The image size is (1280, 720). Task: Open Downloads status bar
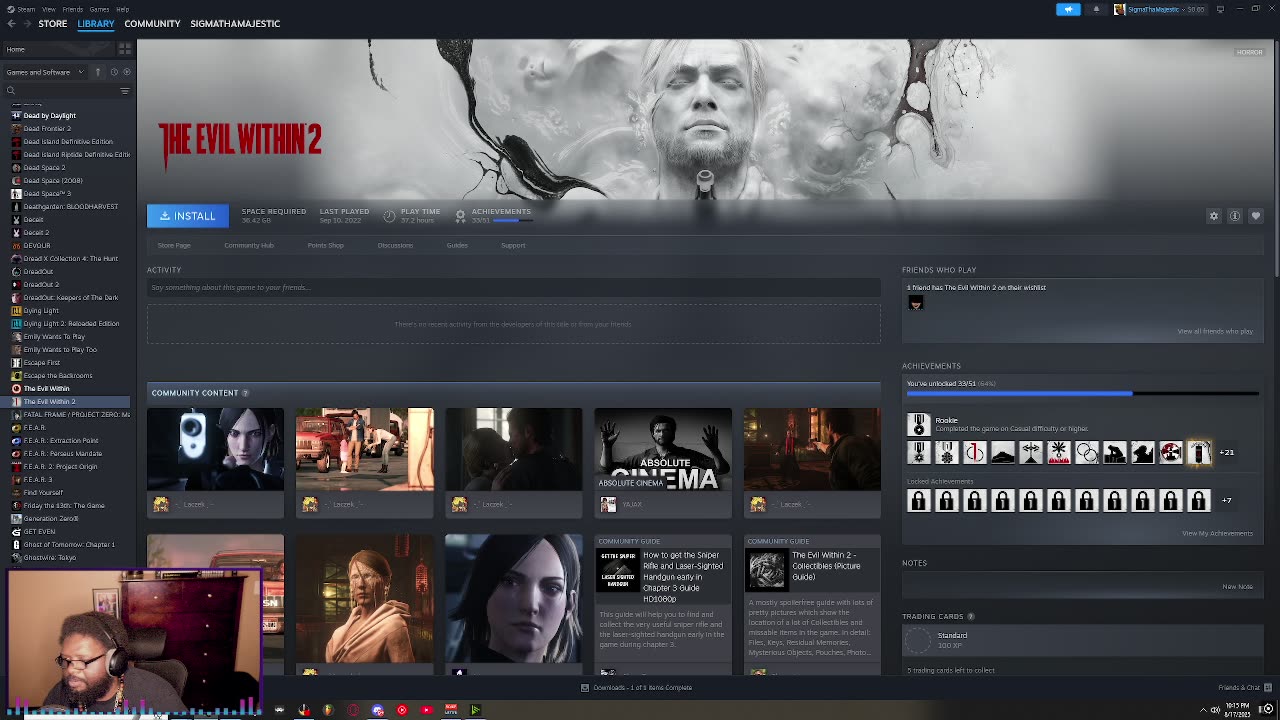coord(636,687)
